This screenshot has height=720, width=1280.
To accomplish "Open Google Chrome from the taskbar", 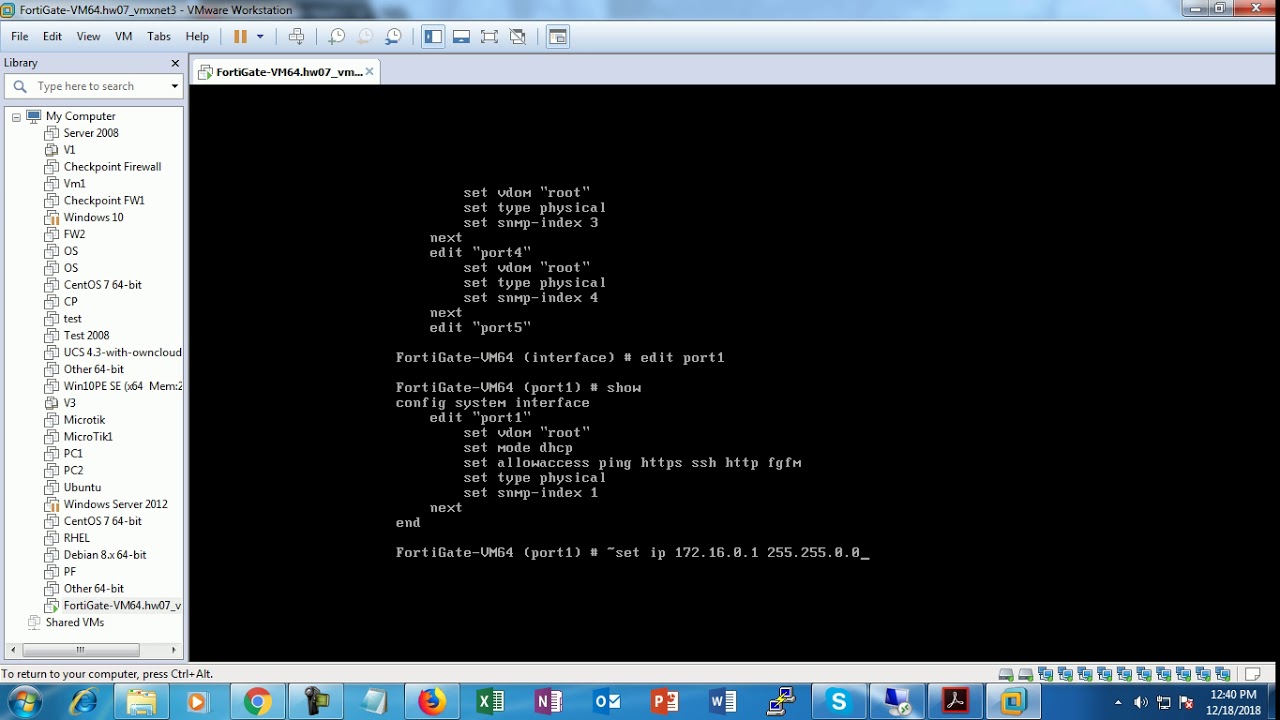I will pos(257,702).
